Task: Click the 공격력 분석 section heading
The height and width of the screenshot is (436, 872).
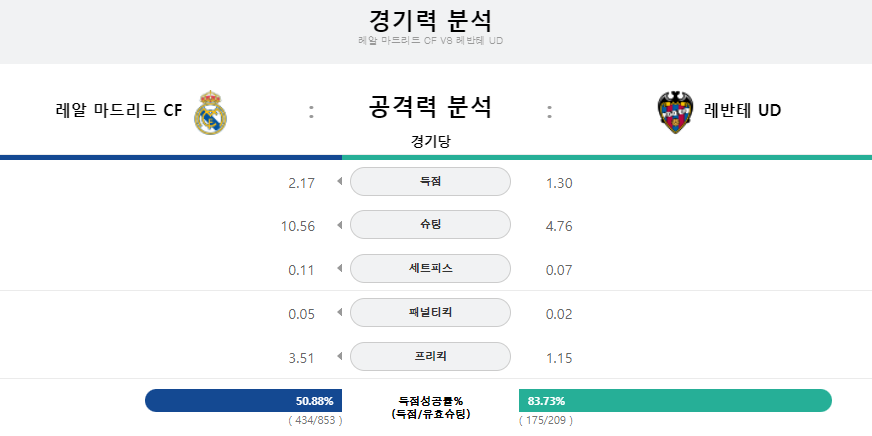Action: [x=430, y=107]
